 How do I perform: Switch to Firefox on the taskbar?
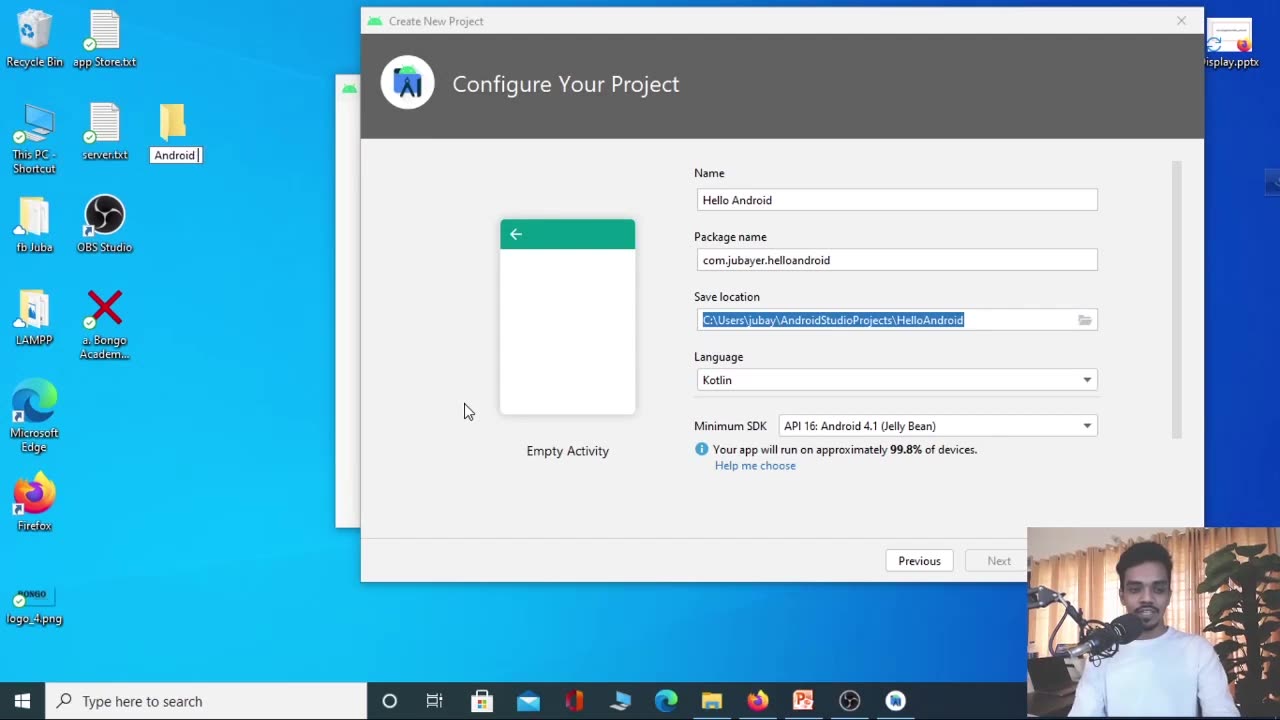click(758, 701)
